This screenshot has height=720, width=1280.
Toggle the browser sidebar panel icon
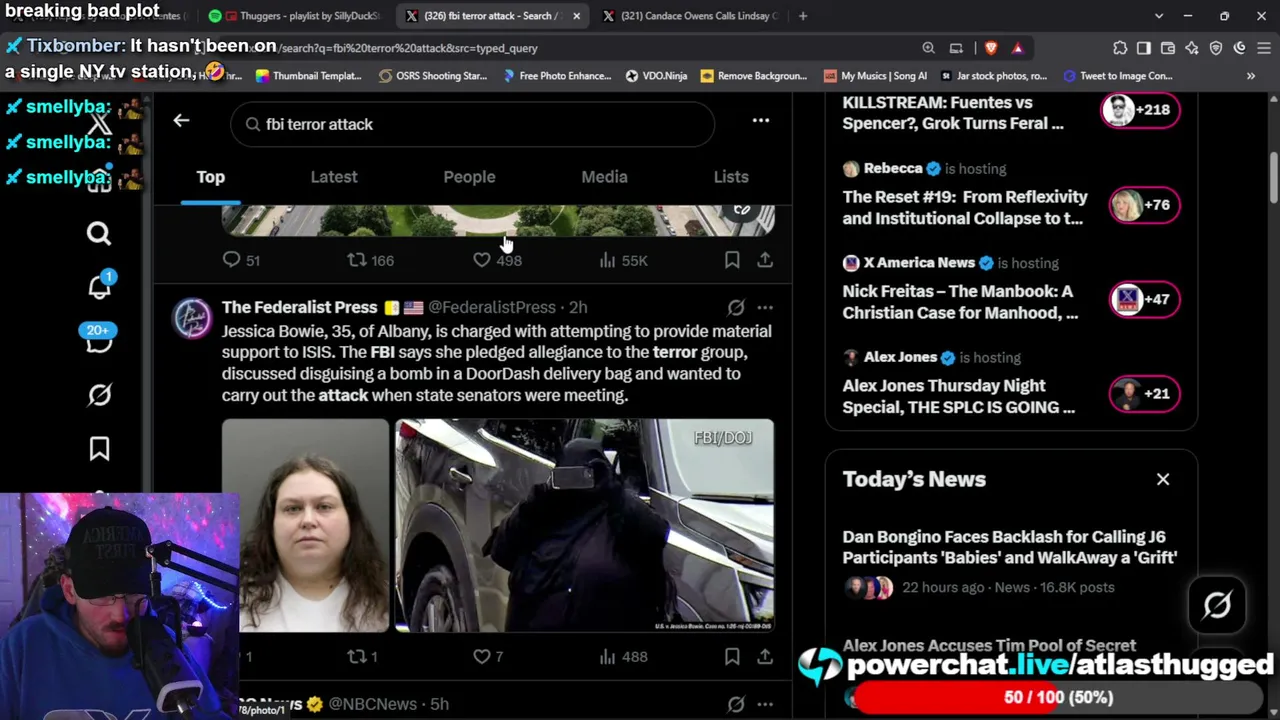[1144, 48]
